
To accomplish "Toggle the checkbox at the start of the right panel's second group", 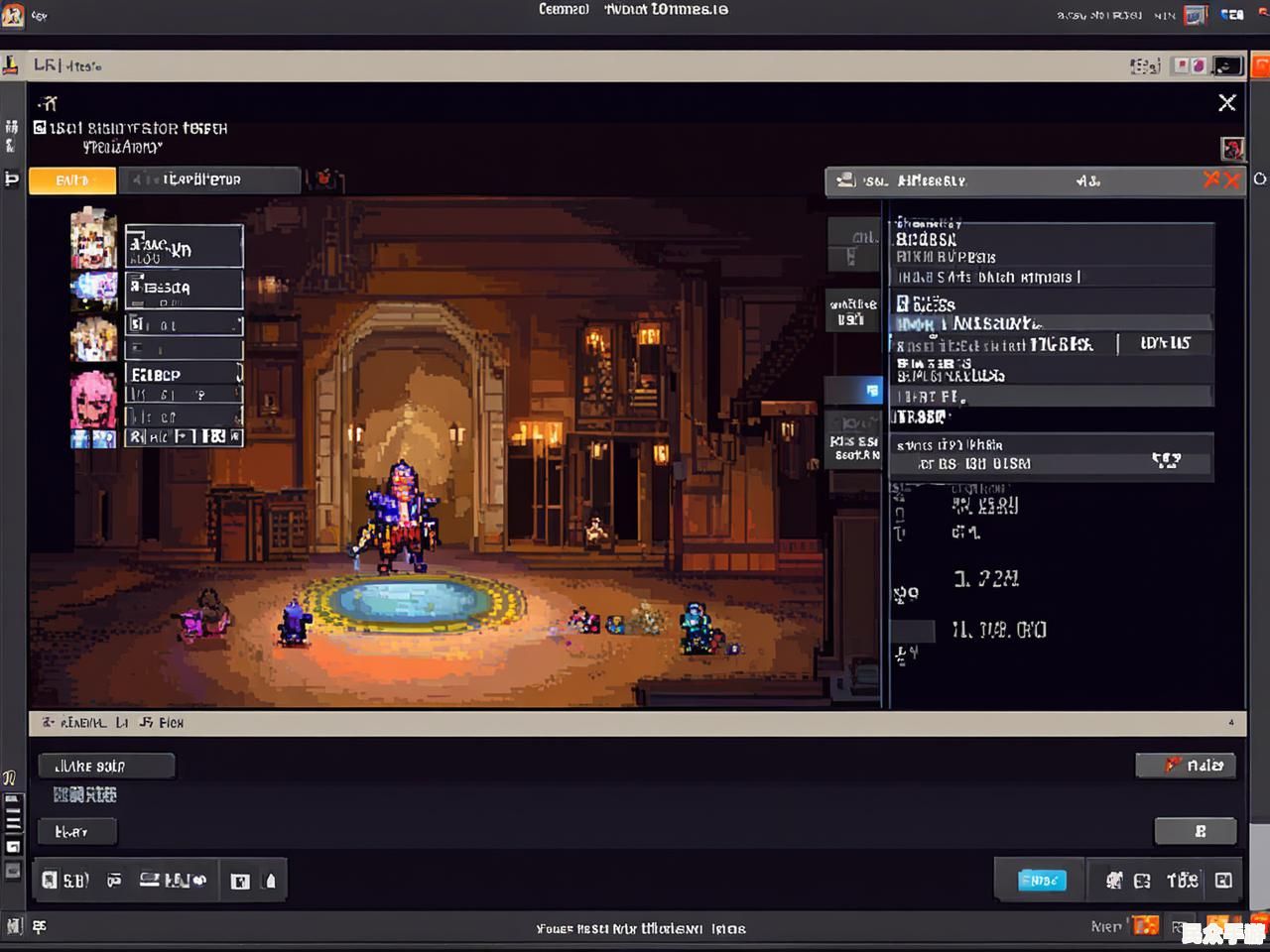I will (903, 303).
